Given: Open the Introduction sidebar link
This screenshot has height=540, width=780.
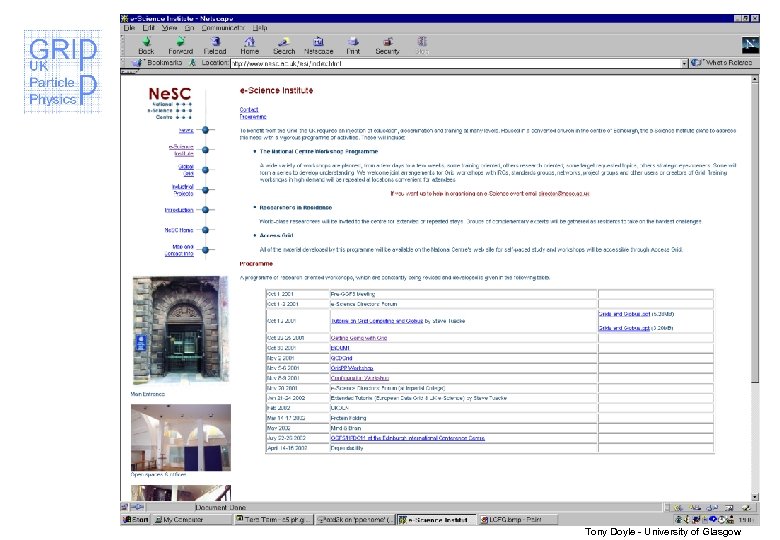Looking at the screenshot, I should [179, 210].
